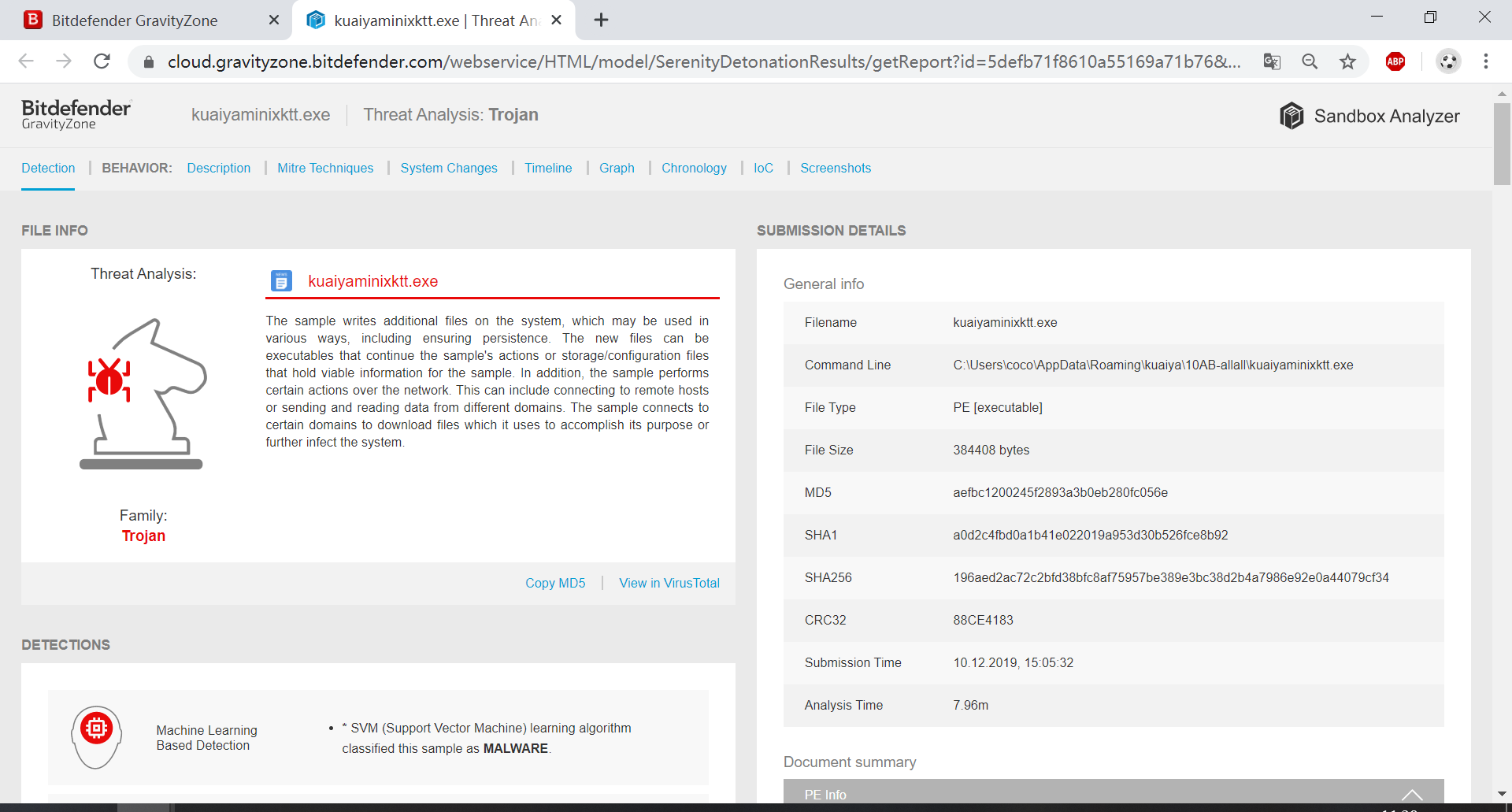Click the Machine Learning Based Detection label
Screen dimensions: 1512x812
click(x=206, y=738)
